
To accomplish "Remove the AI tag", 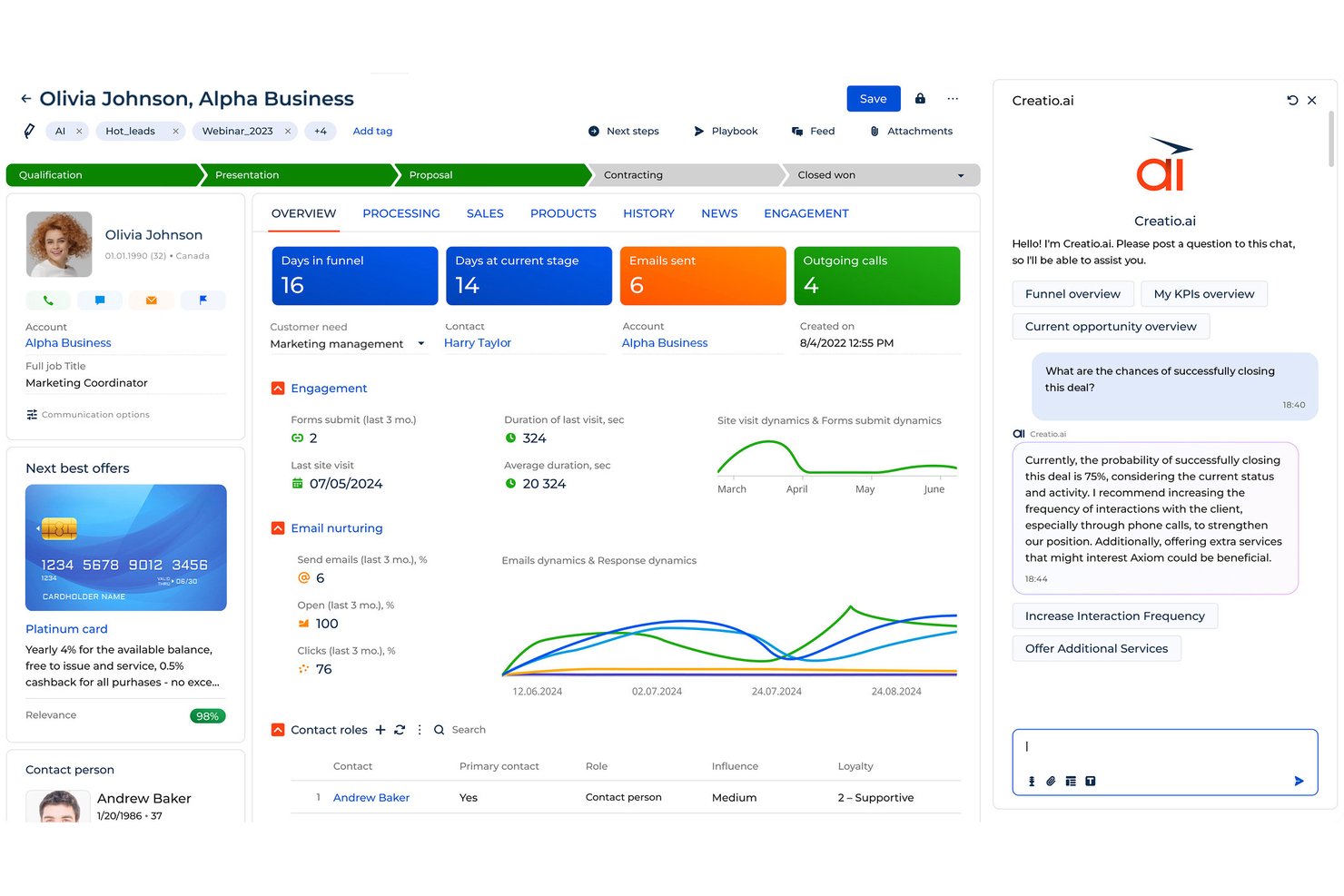I will pos(79,132).
